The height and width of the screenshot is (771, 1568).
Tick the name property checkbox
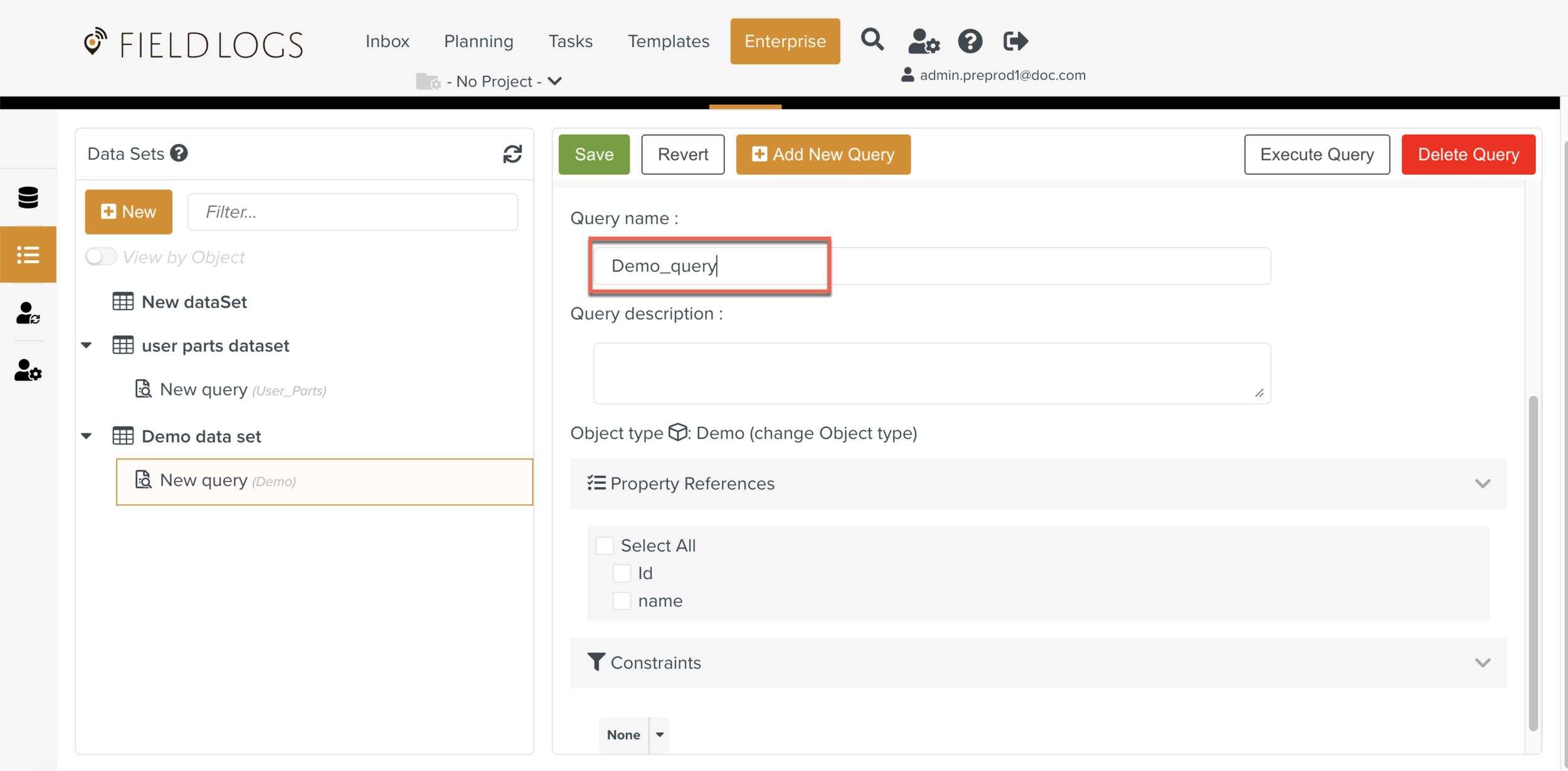click(622, 601)
